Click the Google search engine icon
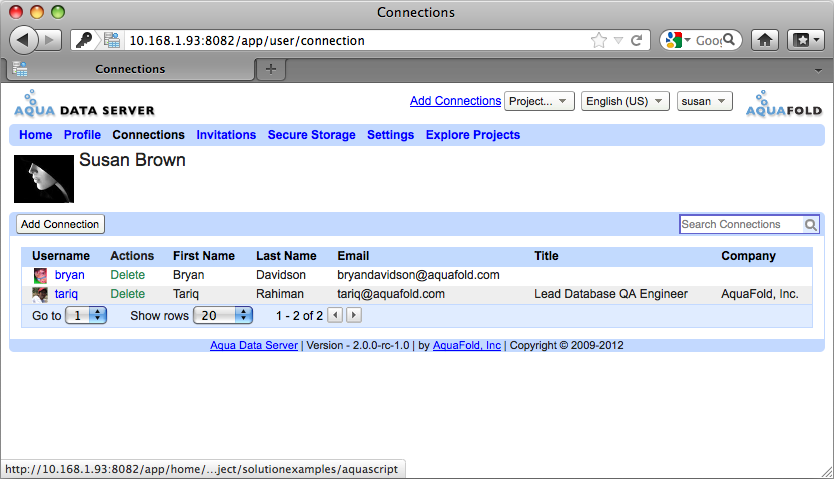The width and height of the screenshot is (834, 479). point(673,40)
